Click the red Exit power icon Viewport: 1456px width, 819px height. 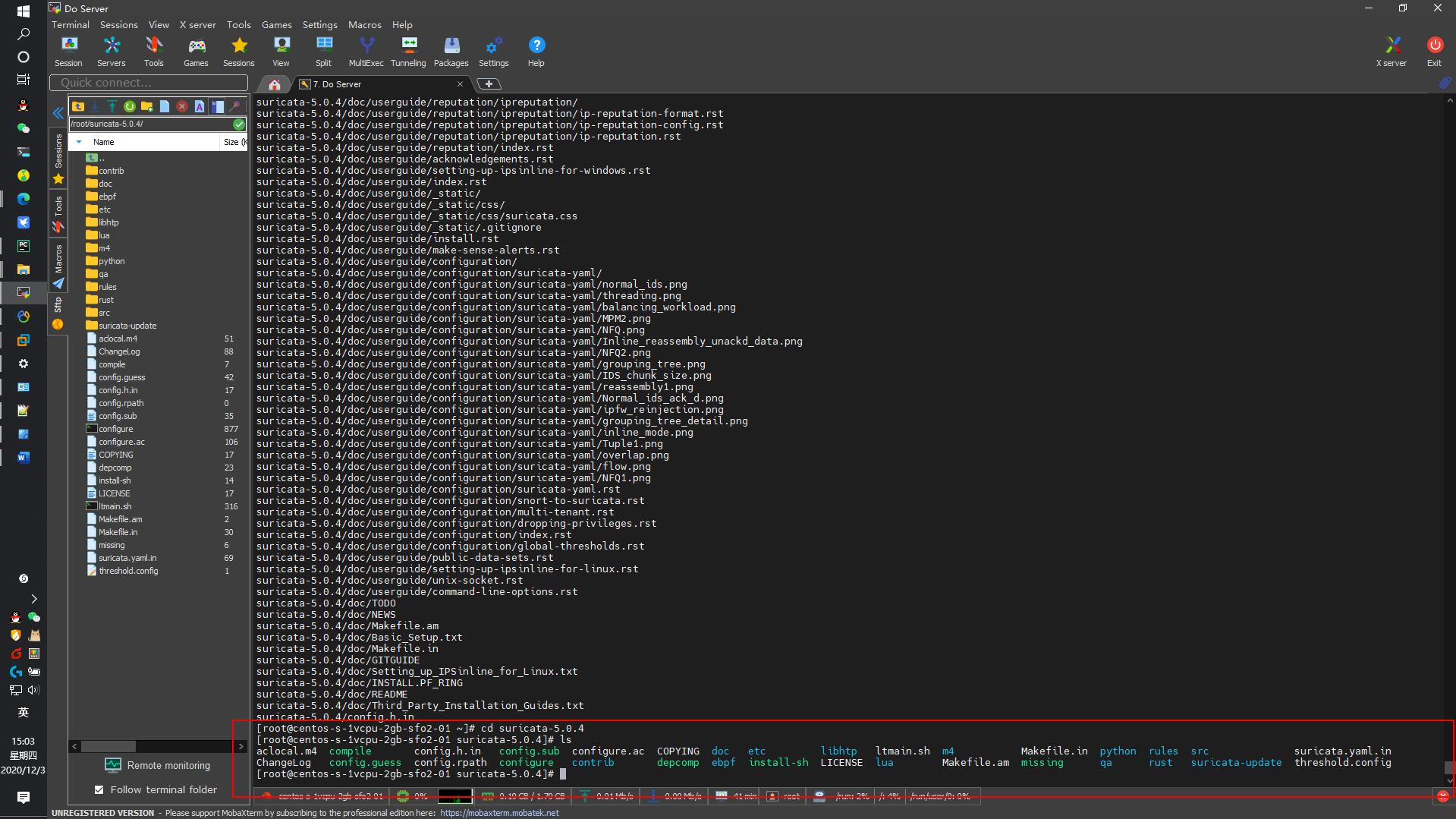coord(1434,52)
